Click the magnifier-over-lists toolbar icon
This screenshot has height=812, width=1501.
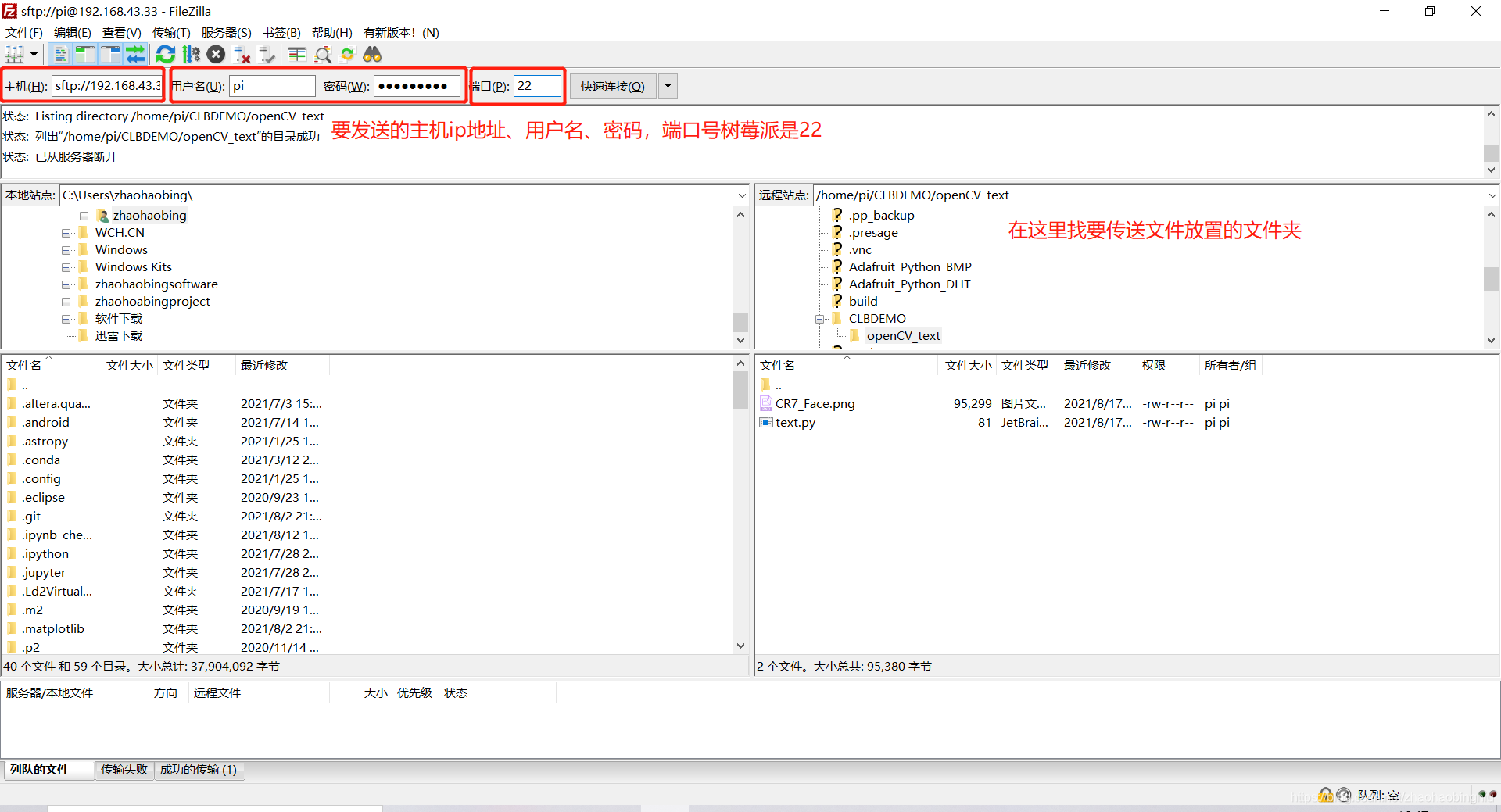(323, 55)
